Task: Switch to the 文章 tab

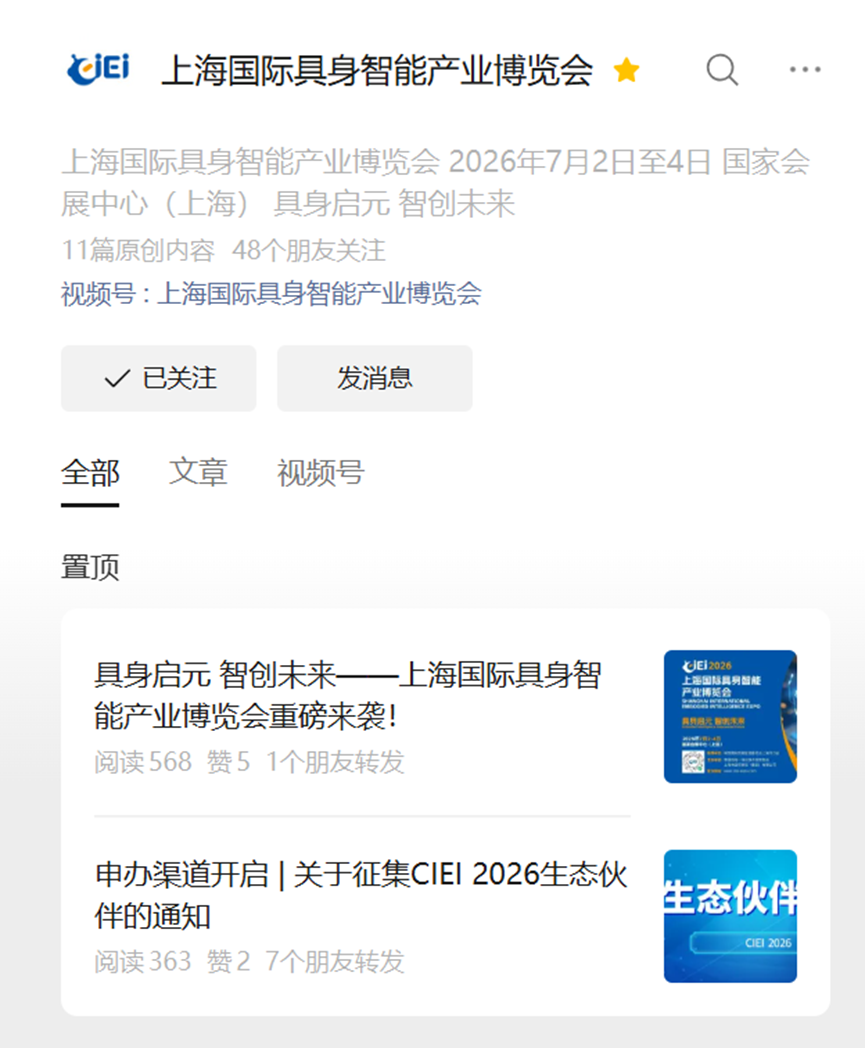Action: (198, 473)
